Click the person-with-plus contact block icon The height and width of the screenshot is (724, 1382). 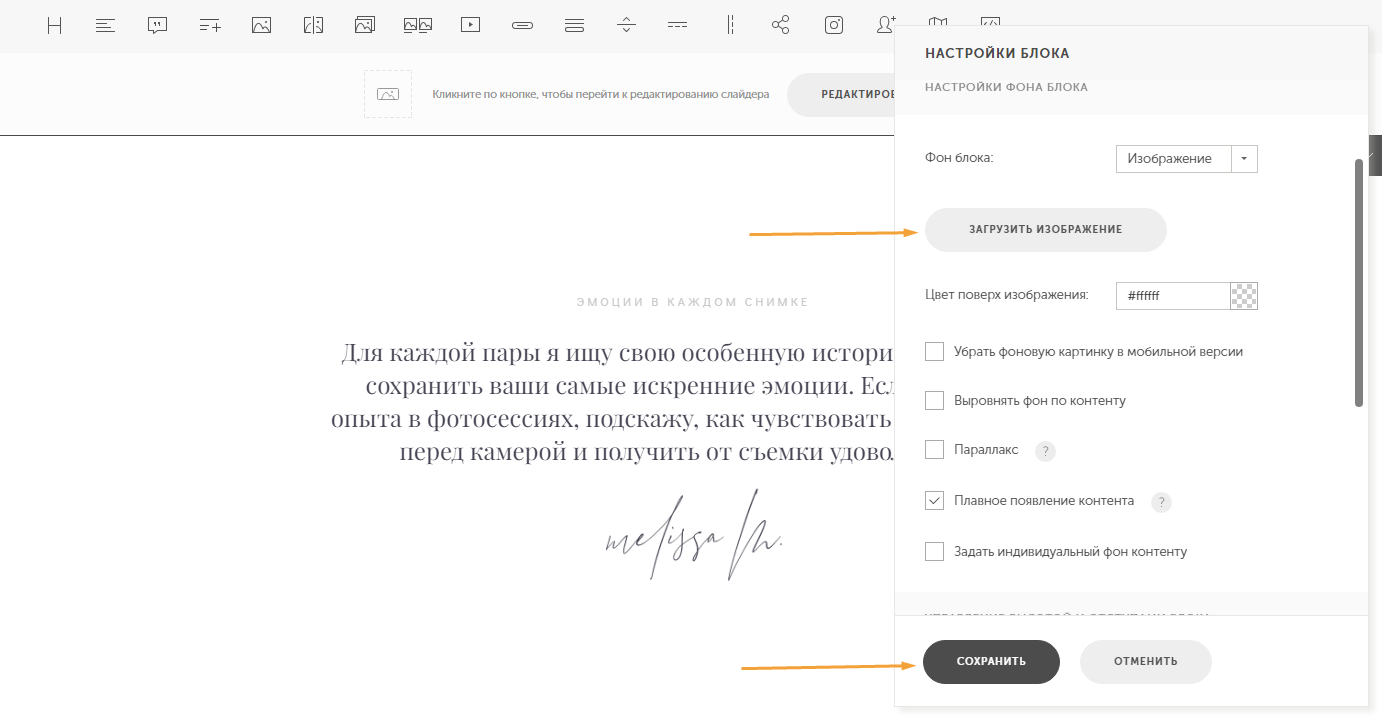click(886, 26)
